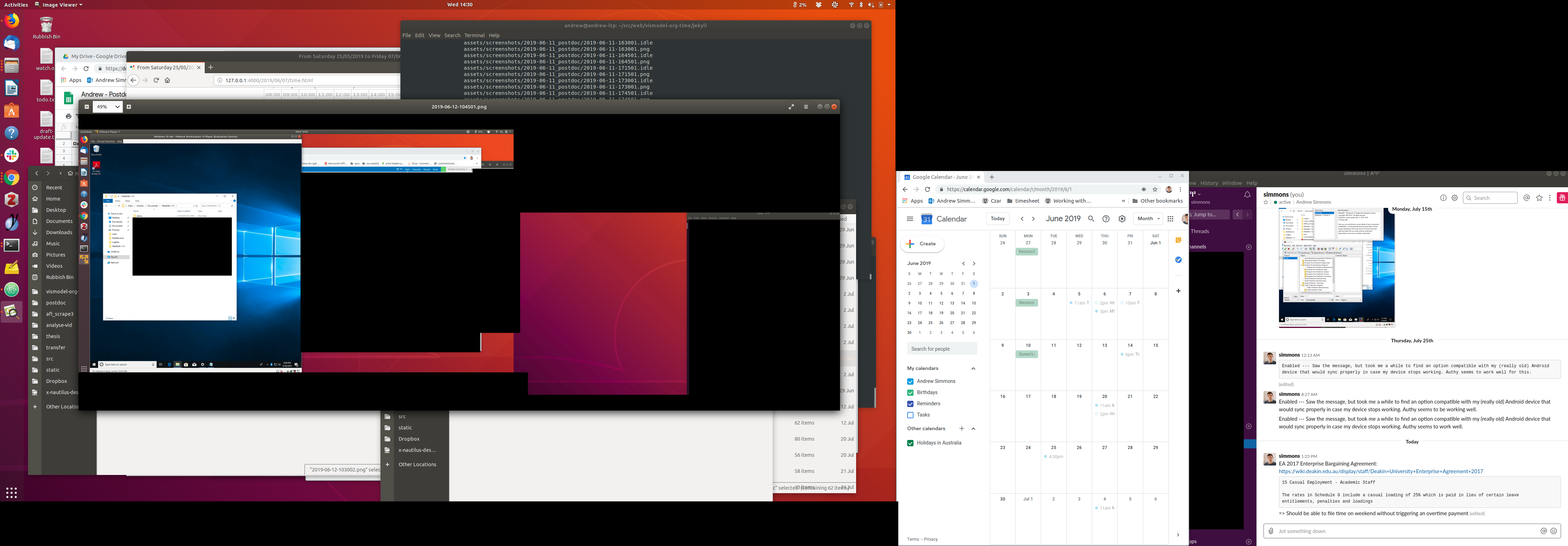Uncheck the Birthdays calendar
This screenshot has height=546, width=1568.
(910, 393)
